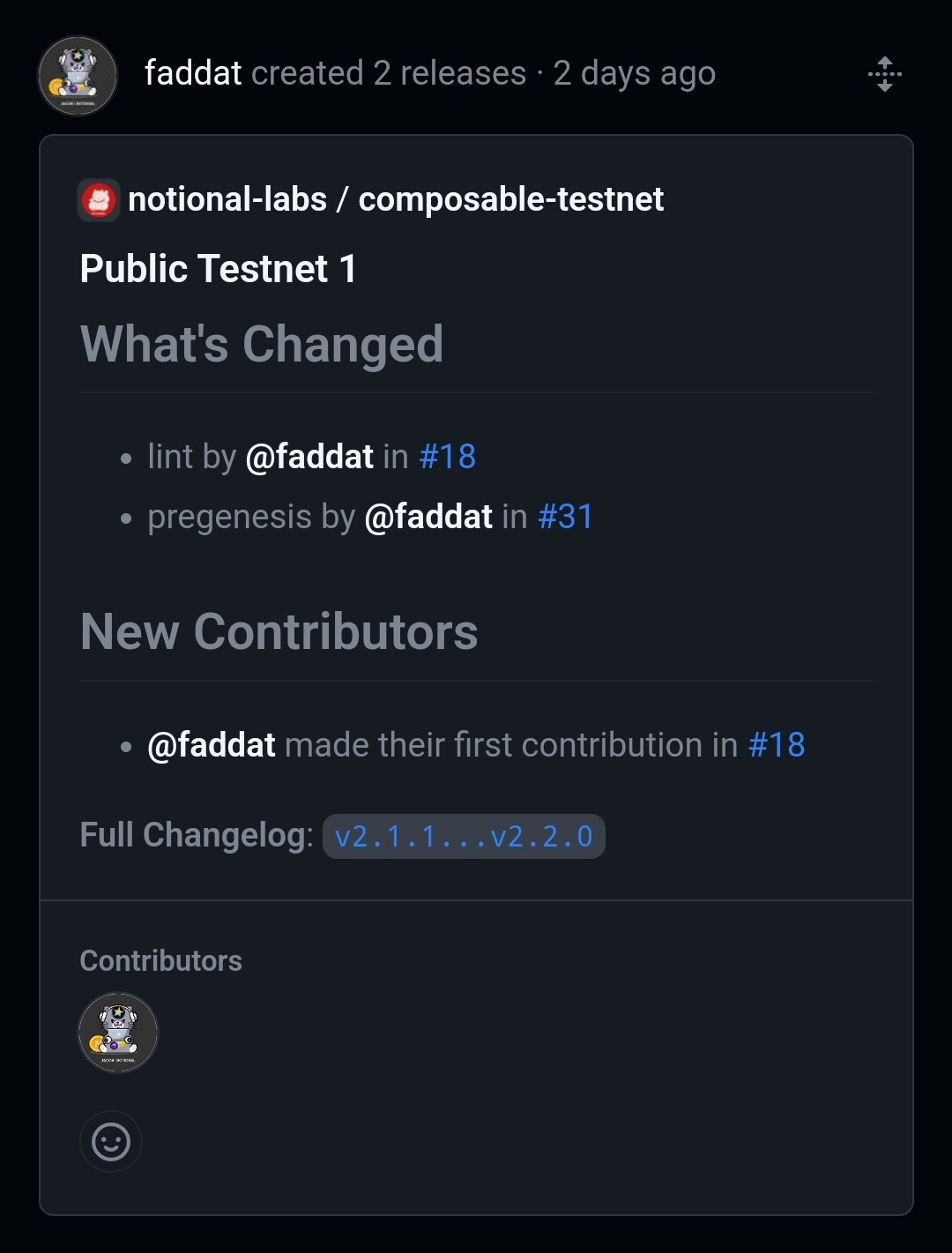Viewport: 952px width, 1253px height.
Task: Click faddat's avatar in the feed header
Action: (x=78, y=76)
